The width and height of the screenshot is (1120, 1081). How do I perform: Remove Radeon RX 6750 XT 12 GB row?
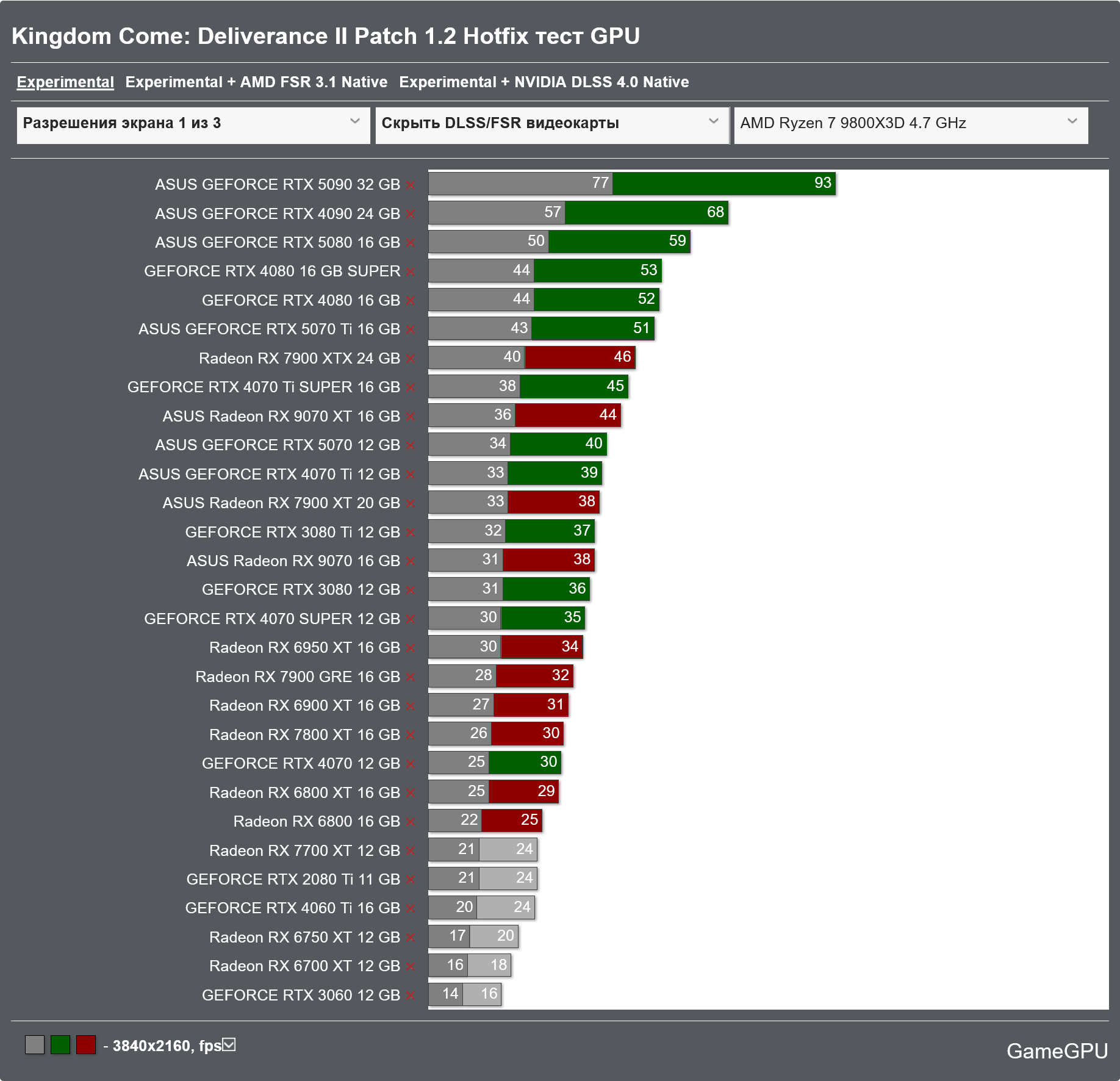point(411,938)
